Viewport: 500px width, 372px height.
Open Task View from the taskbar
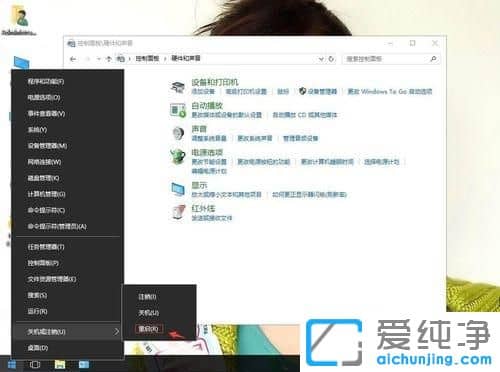[35, 364]
